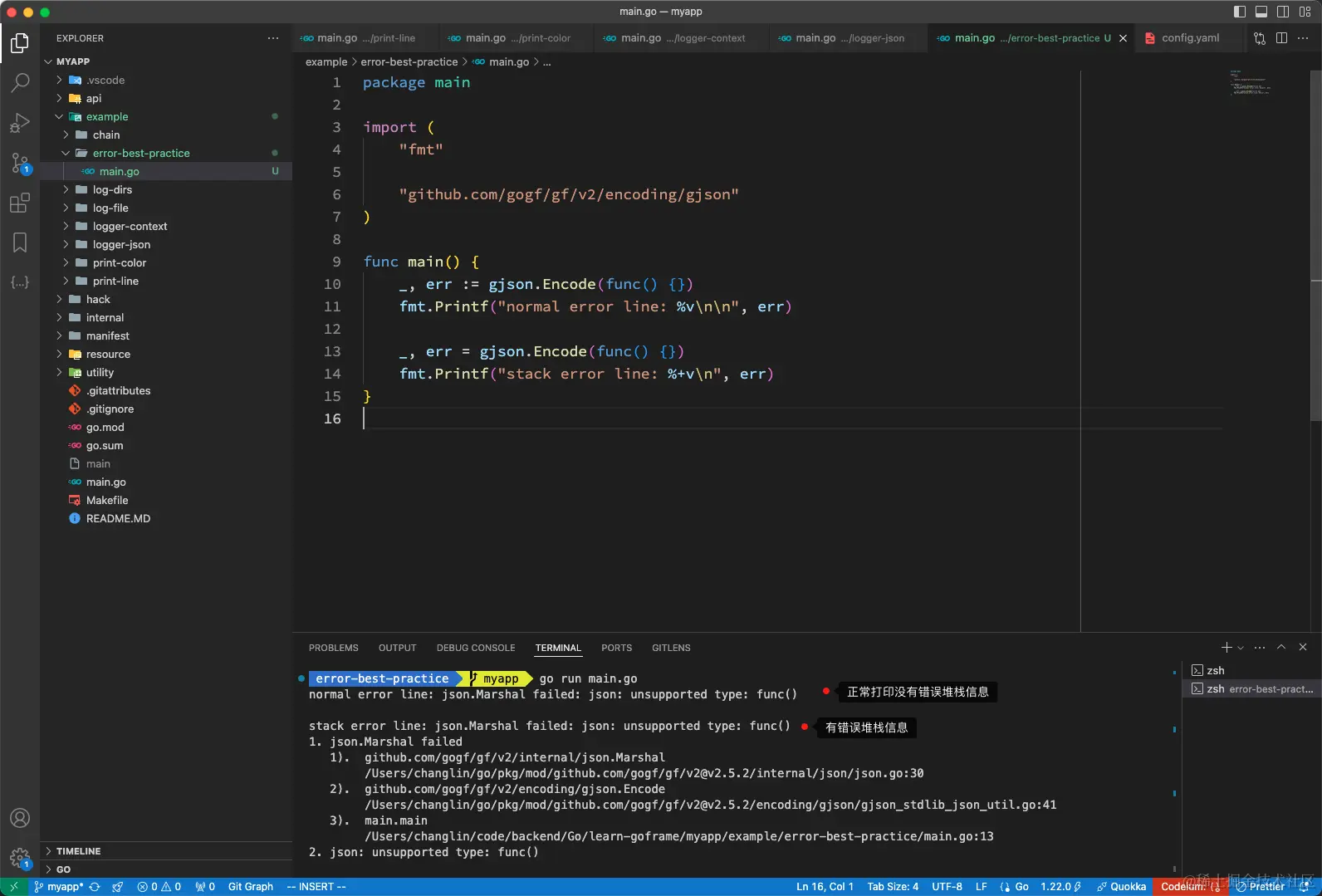Switch to main.go print-line tab

pos(365,38)
